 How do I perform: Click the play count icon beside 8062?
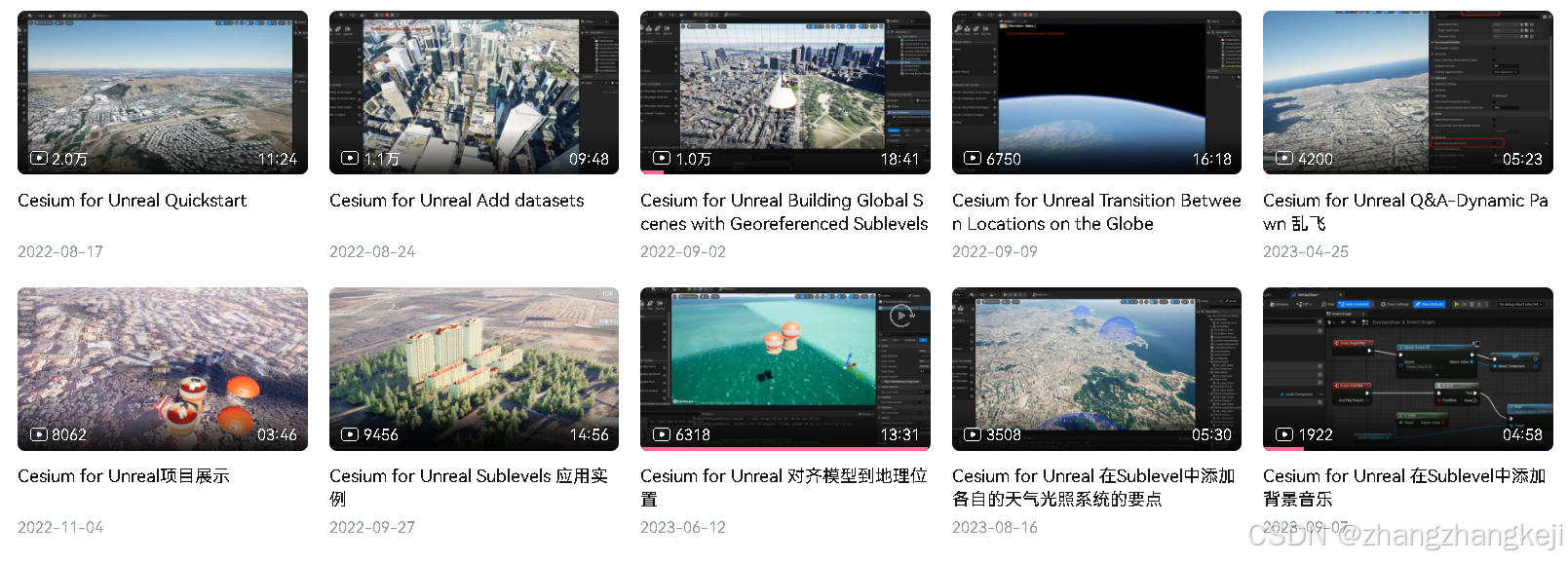pos(39,434)
